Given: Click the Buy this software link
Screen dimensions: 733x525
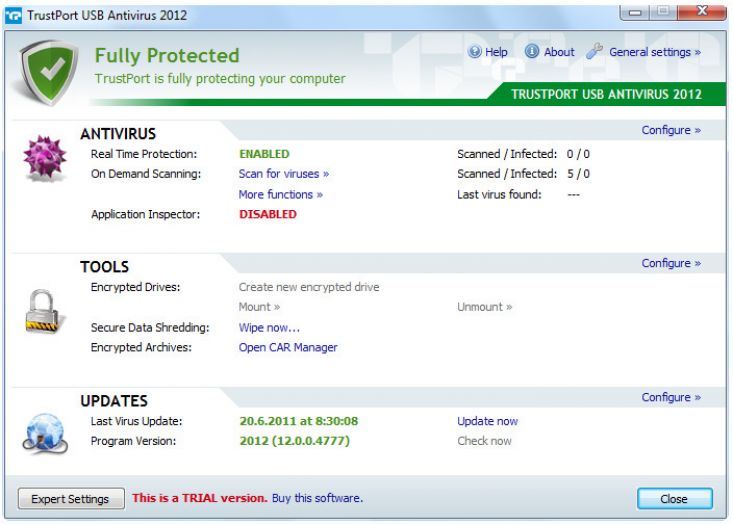Looking at the screenshot, I should tap(317, 498).
